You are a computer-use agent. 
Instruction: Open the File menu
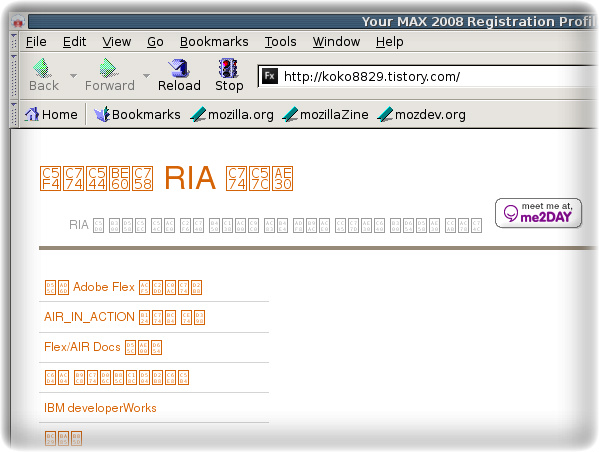(36, 42)
